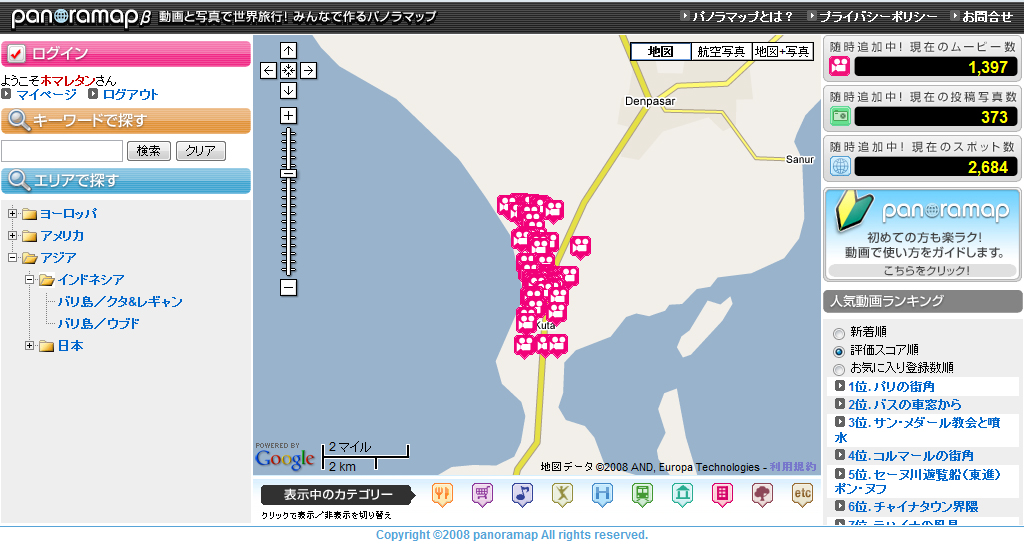Viewport: 1024px width, 548px height.
Task: Click the ログイン header banner
Action: 126,54
